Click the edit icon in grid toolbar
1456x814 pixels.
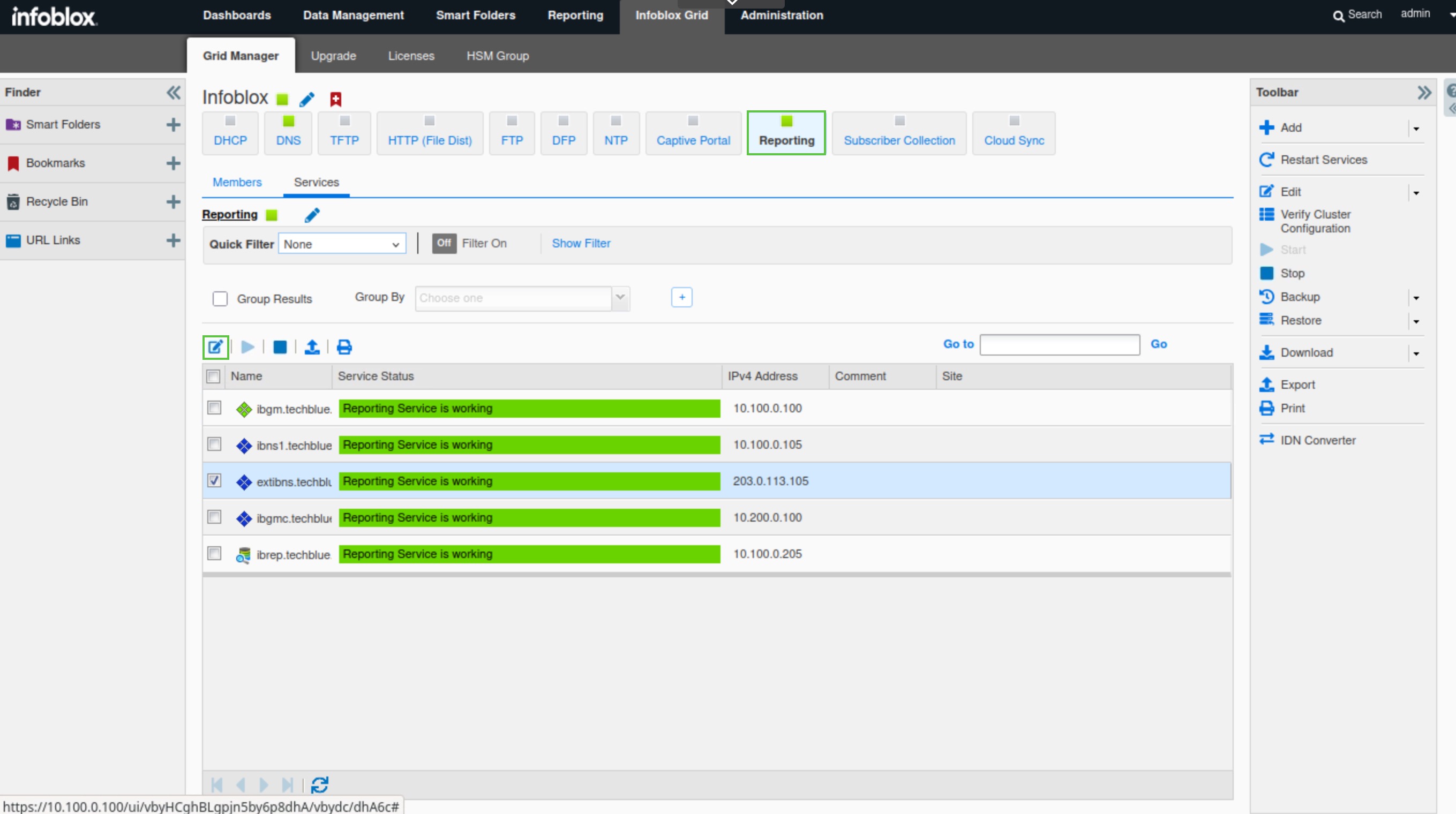coord(215,347)
